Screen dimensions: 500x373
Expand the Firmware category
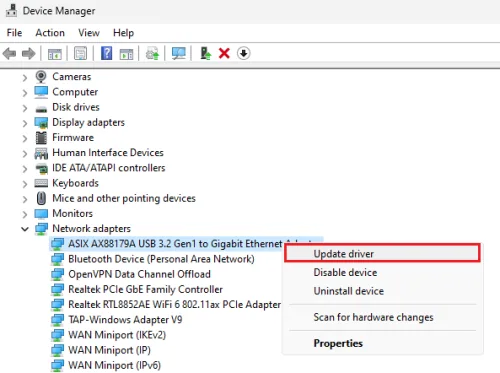pyautogui.click(x=25, y=138)
